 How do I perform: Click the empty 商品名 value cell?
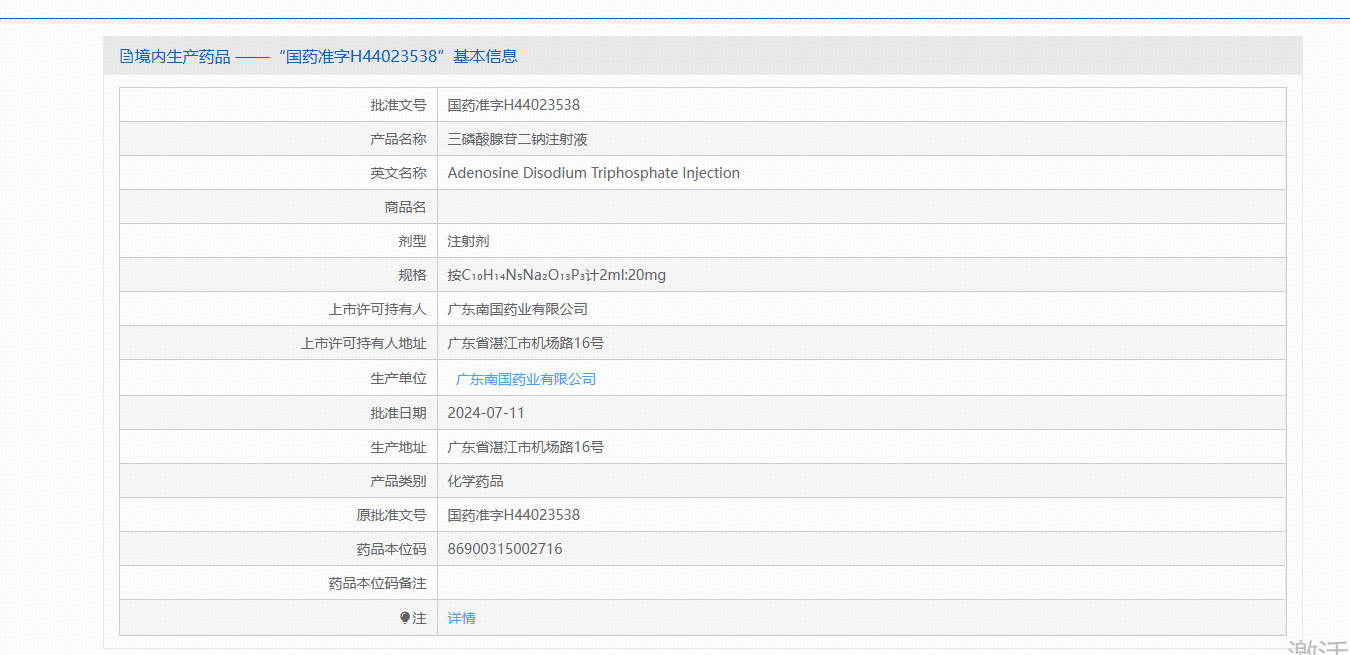pyautogui.click(x=860, y=207)
